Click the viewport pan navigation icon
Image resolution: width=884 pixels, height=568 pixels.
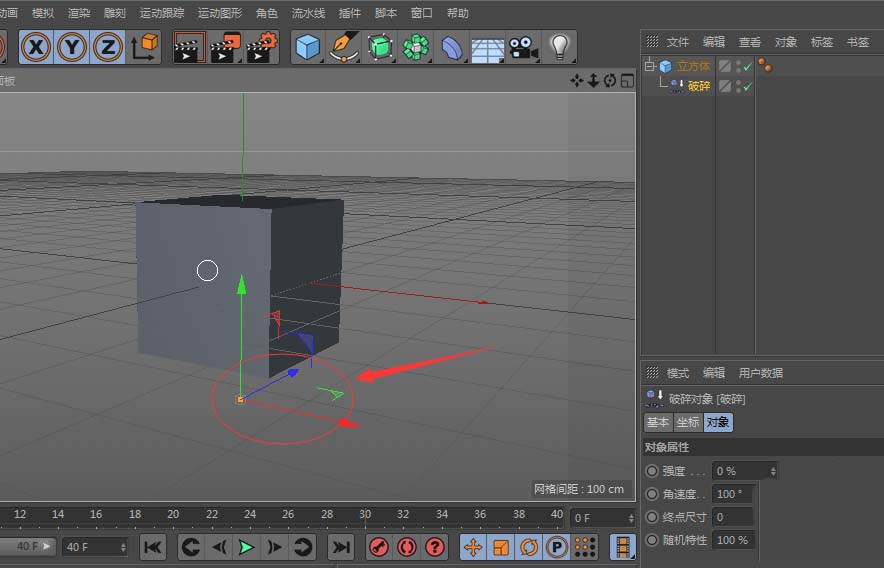click(576, 81)
